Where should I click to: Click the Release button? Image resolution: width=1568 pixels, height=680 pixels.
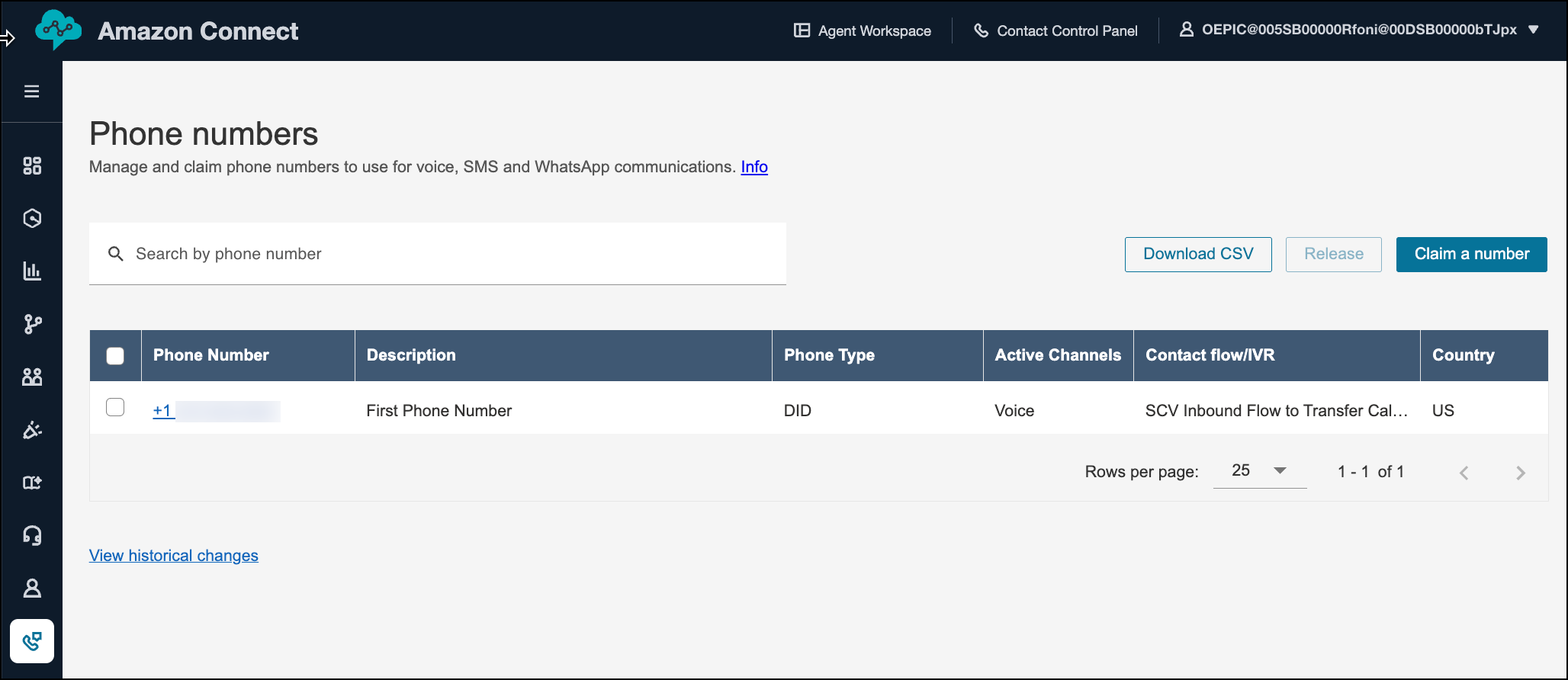tap(1334, 254)
